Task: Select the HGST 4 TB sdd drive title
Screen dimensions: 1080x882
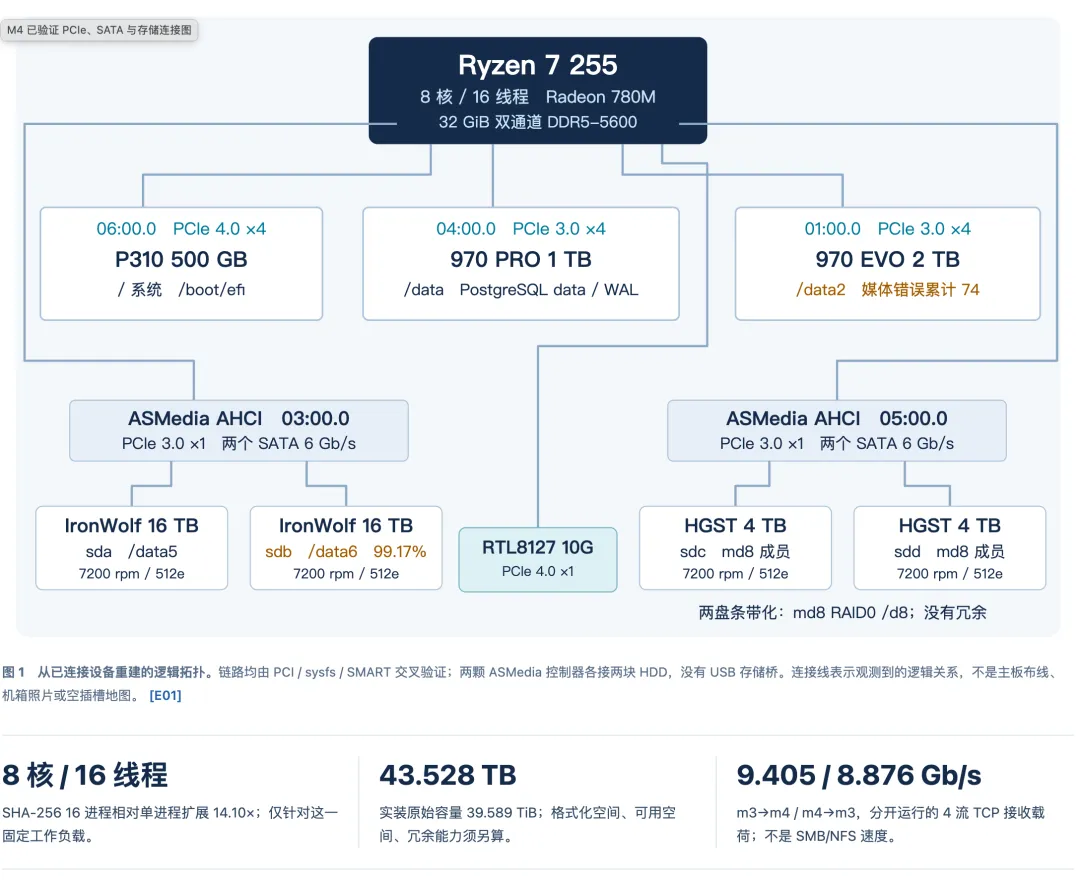Action: click(950, 526)
